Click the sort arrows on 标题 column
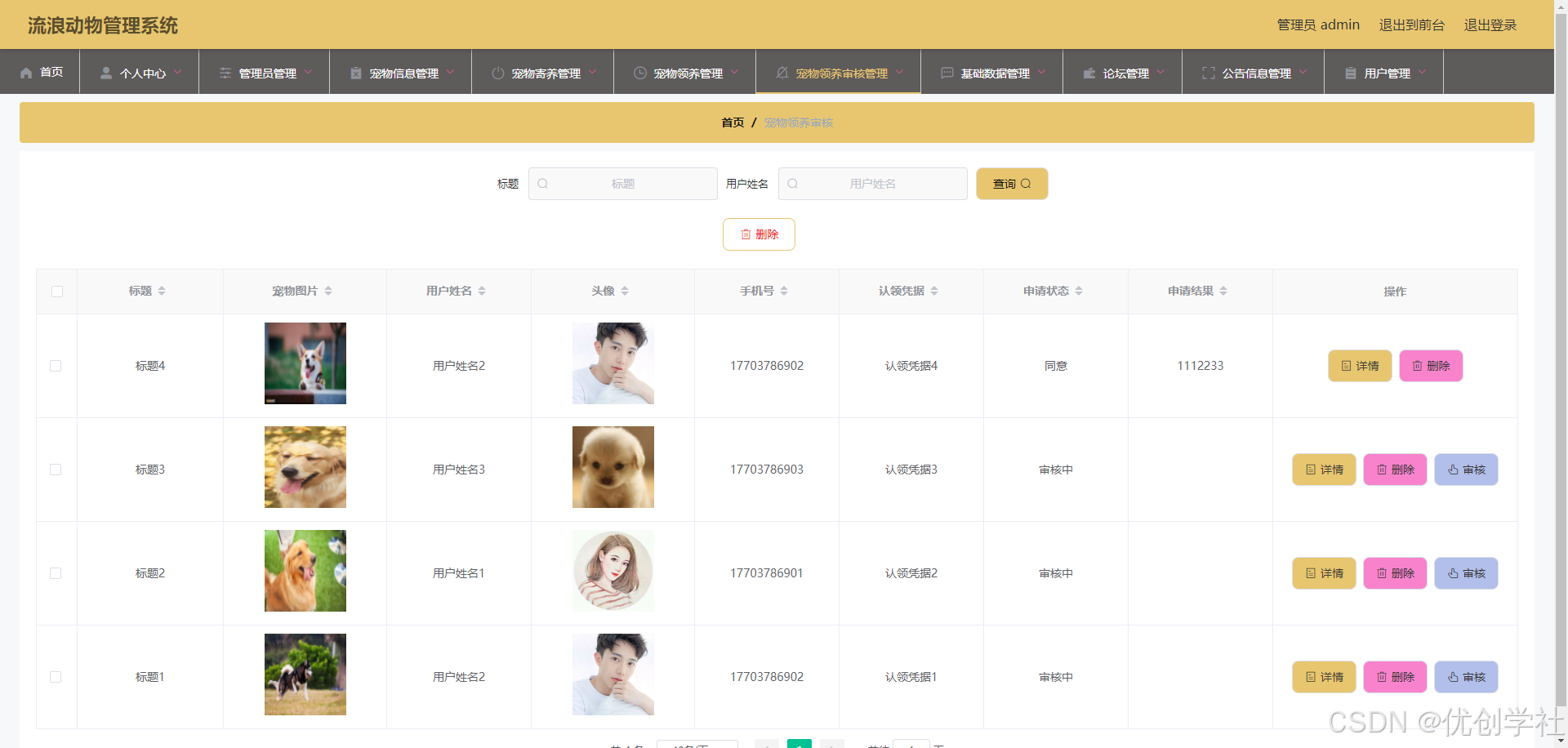The width and height of the screenshot is (1568, 748). pyautogui.click(x=162, y=291)
